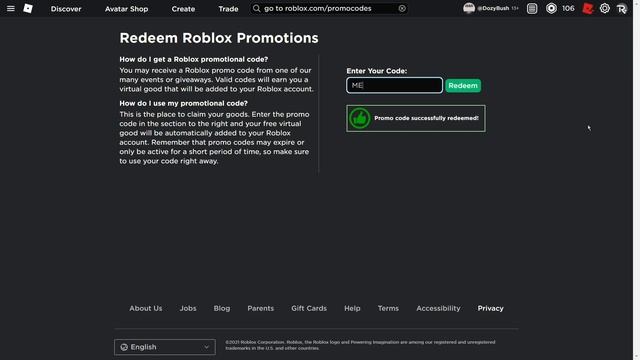Click the globe icon in language selector
The height and width of the screenshot is (360, 640).
click(124, 347)
